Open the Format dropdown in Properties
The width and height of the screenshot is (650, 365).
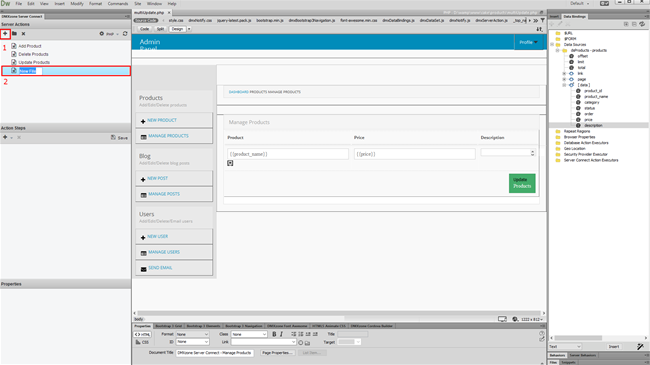pyautogui.click(x=192, y=334)
